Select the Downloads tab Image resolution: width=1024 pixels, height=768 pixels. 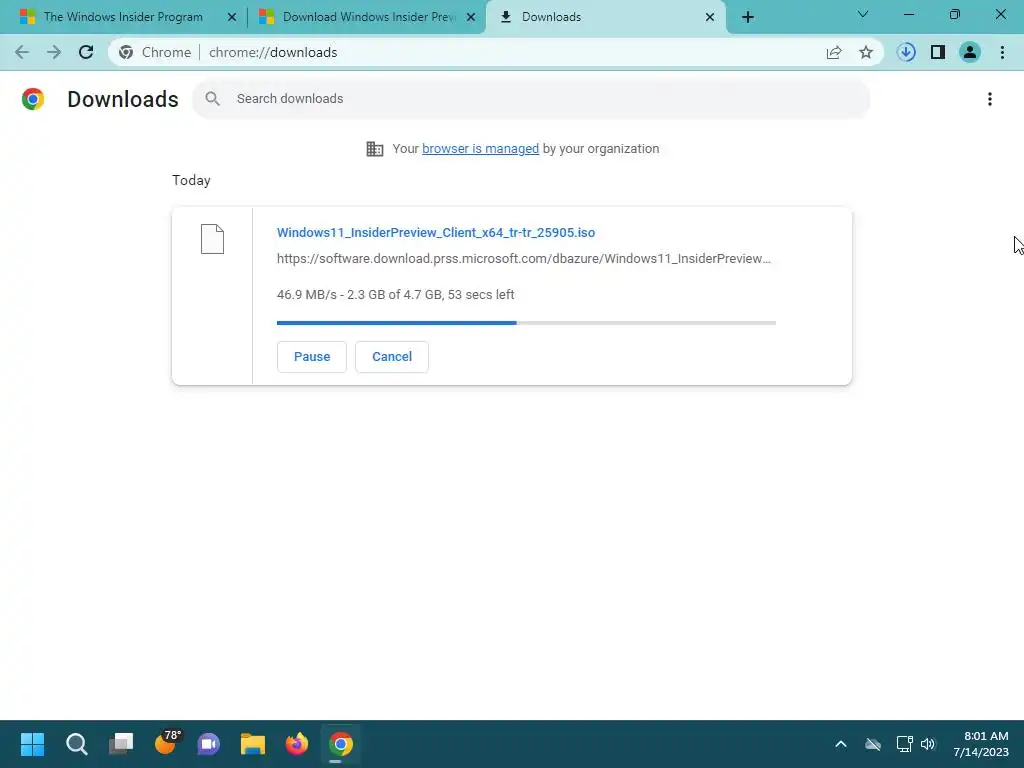click(x=606, y=17)
